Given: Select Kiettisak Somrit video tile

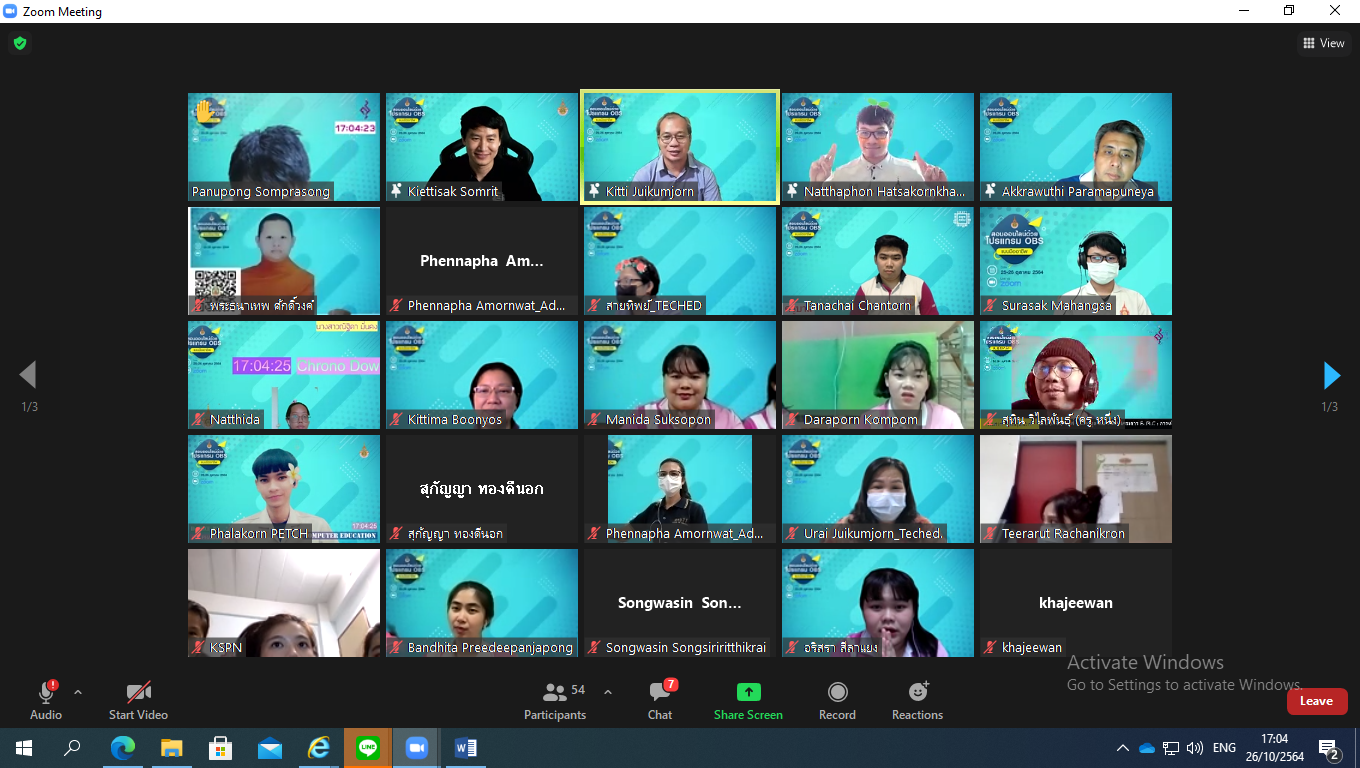Looking at the screenshot, I should (482, 147).
